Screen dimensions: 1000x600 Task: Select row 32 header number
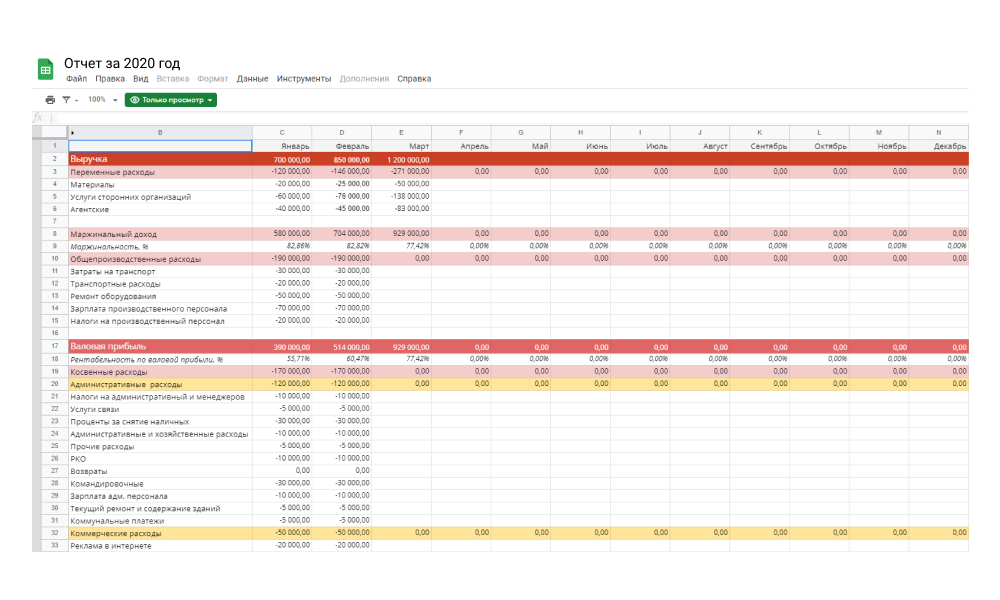(55, 533)
